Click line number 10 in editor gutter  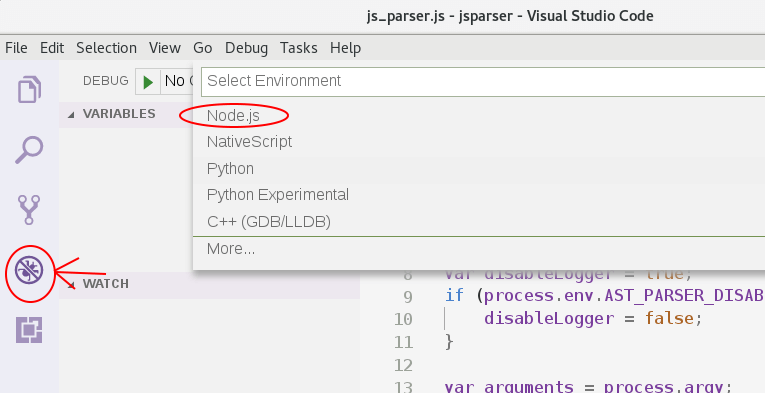[403, 319]
